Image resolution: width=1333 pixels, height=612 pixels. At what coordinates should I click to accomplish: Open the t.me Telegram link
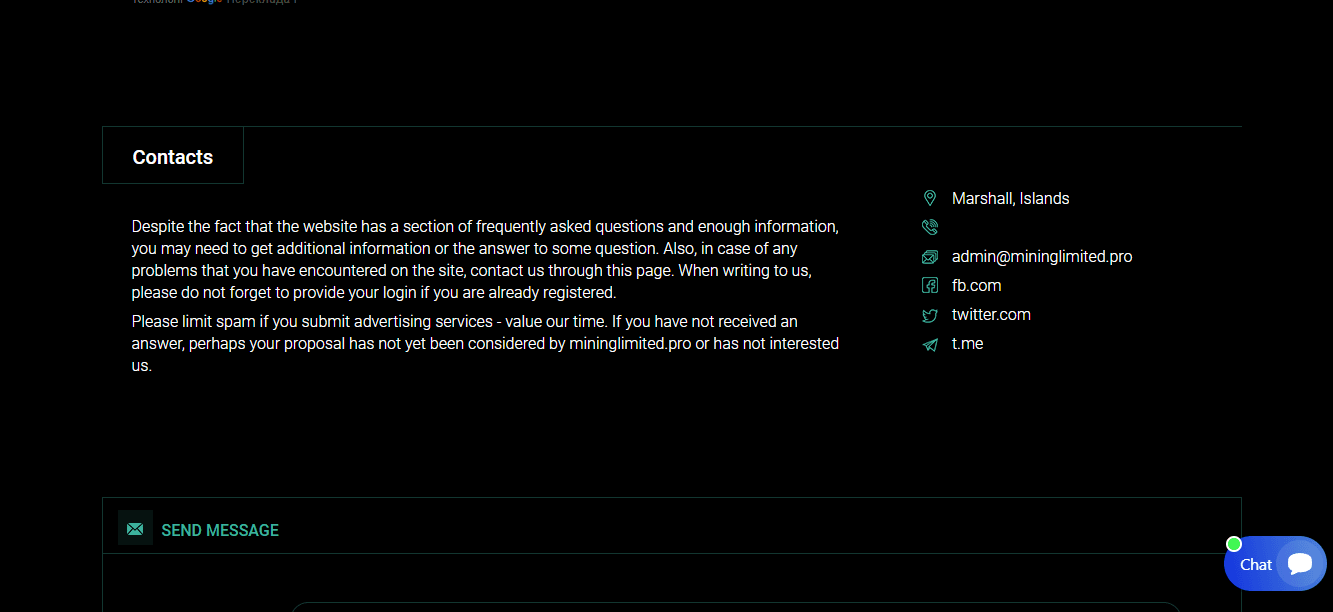coord(967,344)
